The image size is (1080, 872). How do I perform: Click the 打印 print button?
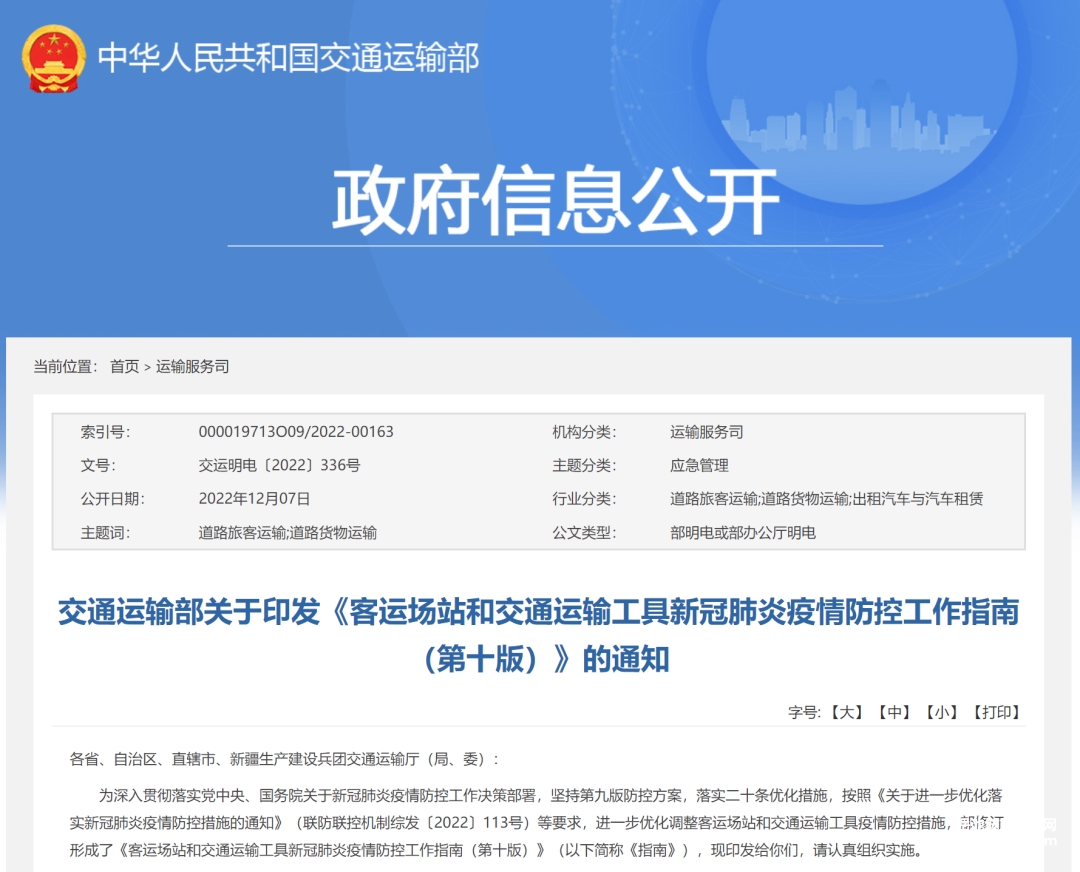tap(996, 712)
